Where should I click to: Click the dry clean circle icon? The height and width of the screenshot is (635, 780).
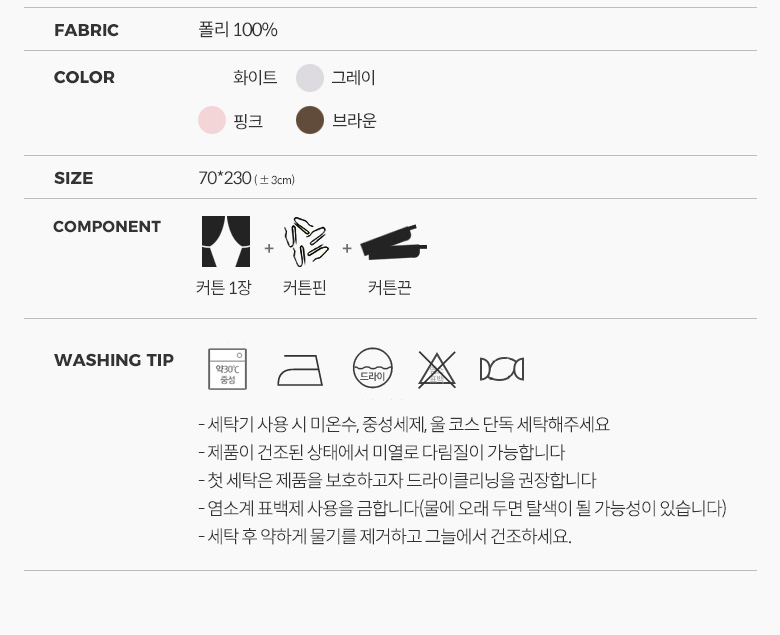click(373, 368)
